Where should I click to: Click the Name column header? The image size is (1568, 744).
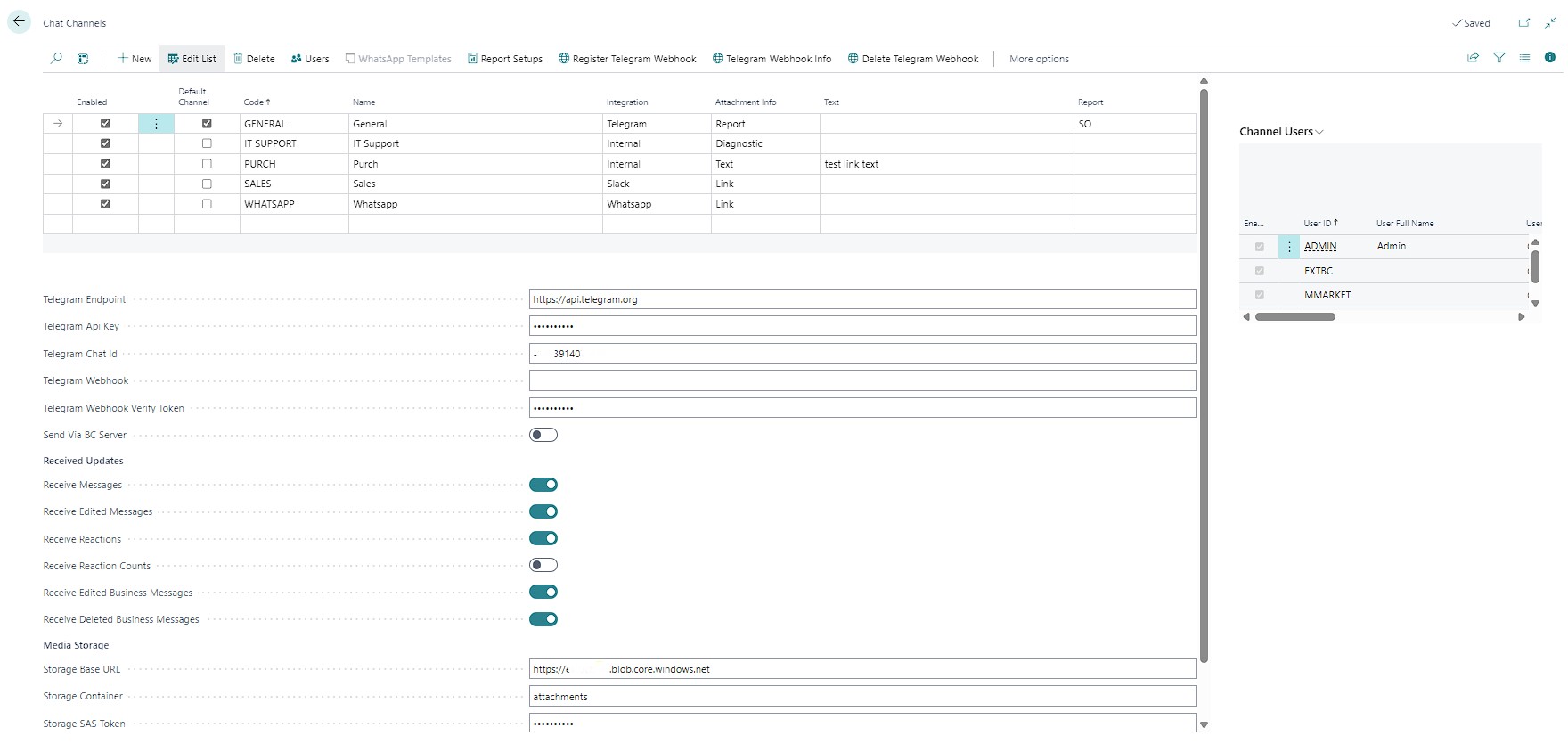(363, 102)
